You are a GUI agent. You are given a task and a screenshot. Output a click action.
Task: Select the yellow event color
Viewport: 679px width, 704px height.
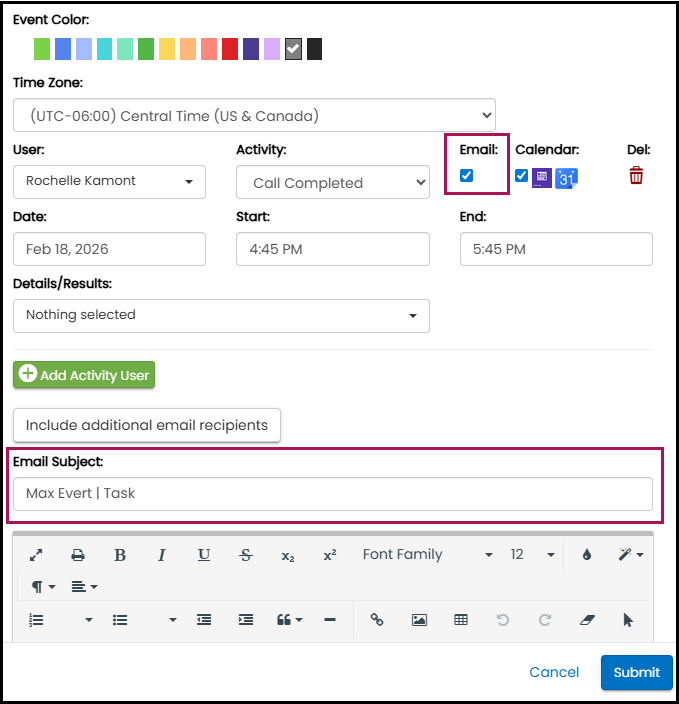point(167,49)
